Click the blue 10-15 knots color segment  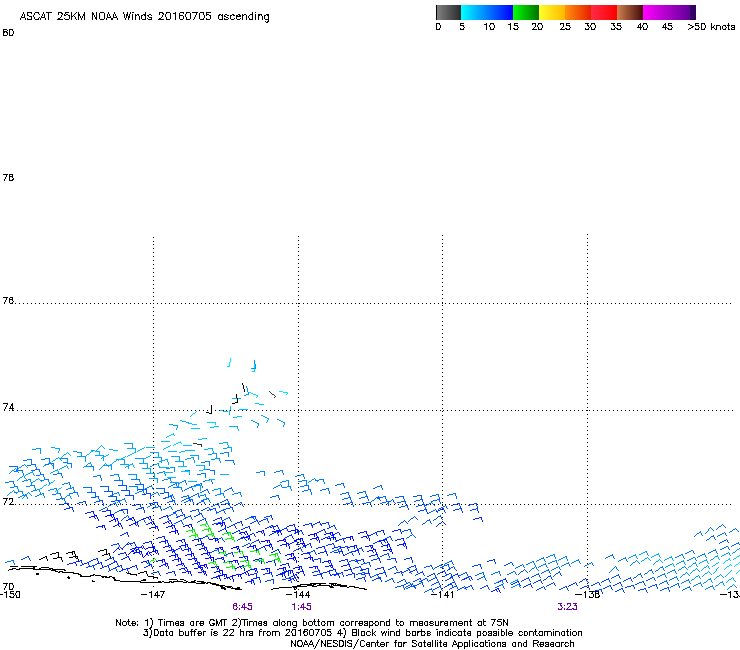point(500,12)
